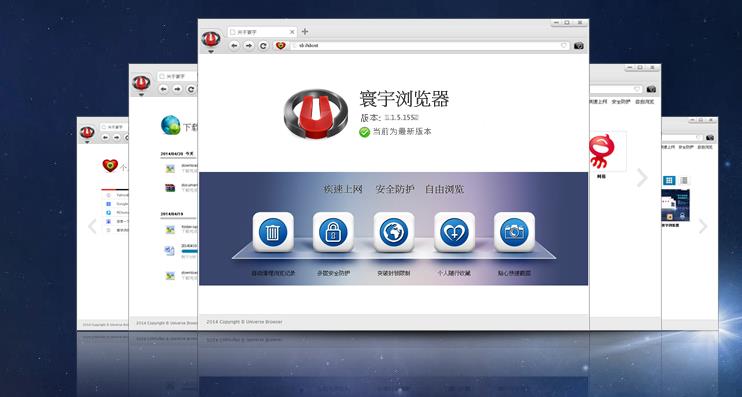This screenshot has height=397, width=742.
Task: Click the 当前为最新版本 status text
Action: click(x=402, y=132)
